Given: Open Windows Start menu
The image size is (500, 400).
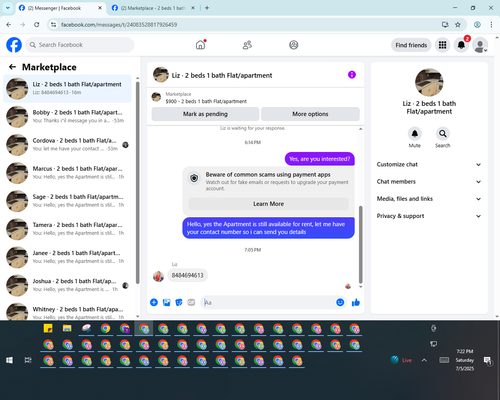Looking at the screenshot, I should pos(9,360).
